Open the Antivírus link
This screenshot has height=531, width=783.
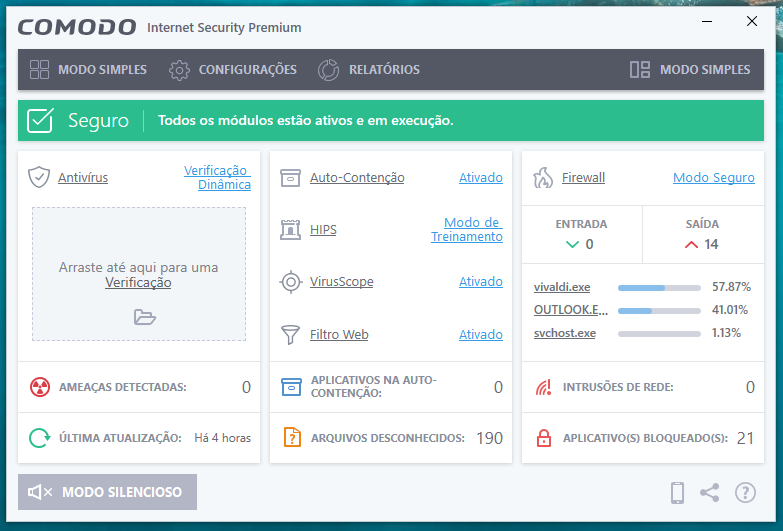(x=83, y=178)
